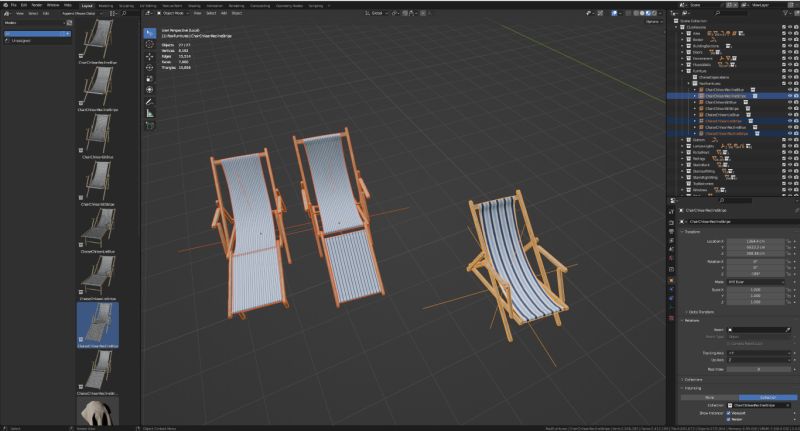Select the Transform tool
Image resolution: width=800 pixels, height=431 pixels.
[x=149, y=90]
